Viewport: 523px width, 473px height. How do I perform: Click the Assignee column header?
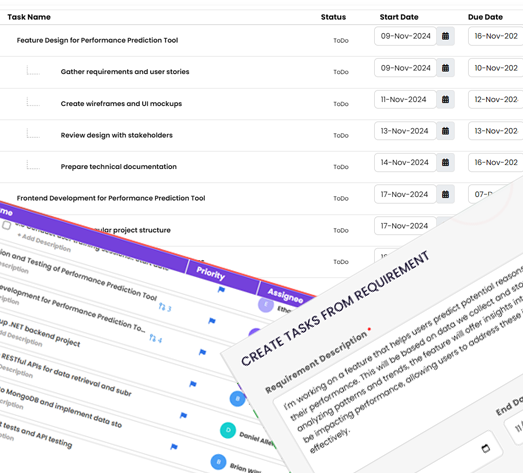point(286,296)
